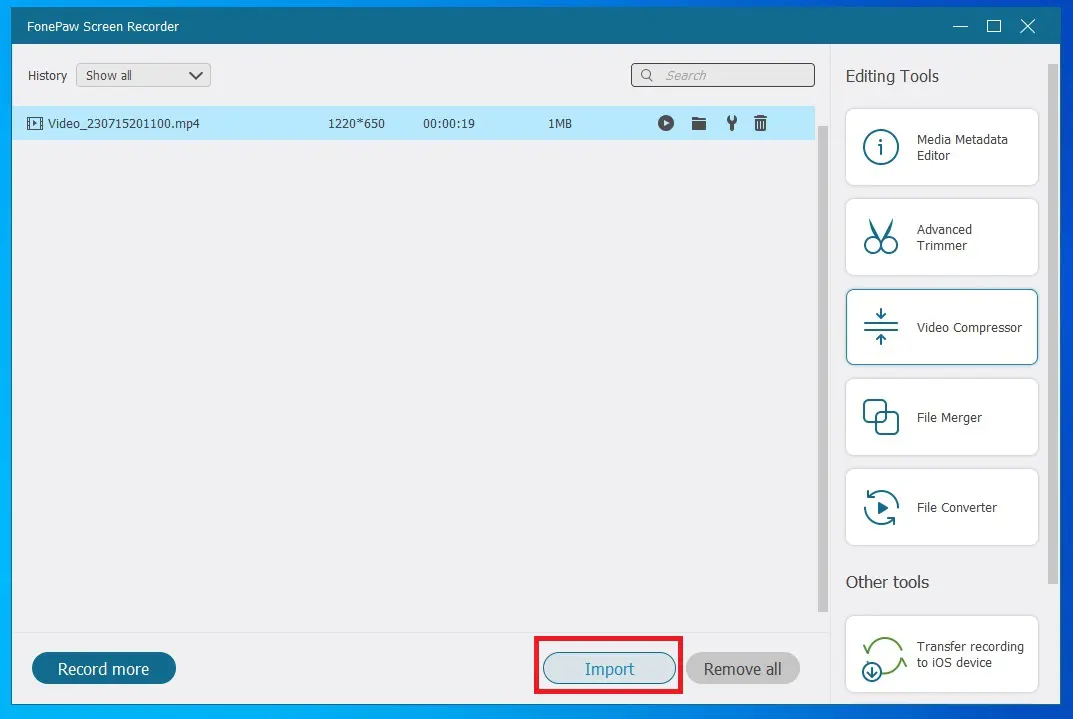Open the File Merger tool

click(x=942, y=417)
